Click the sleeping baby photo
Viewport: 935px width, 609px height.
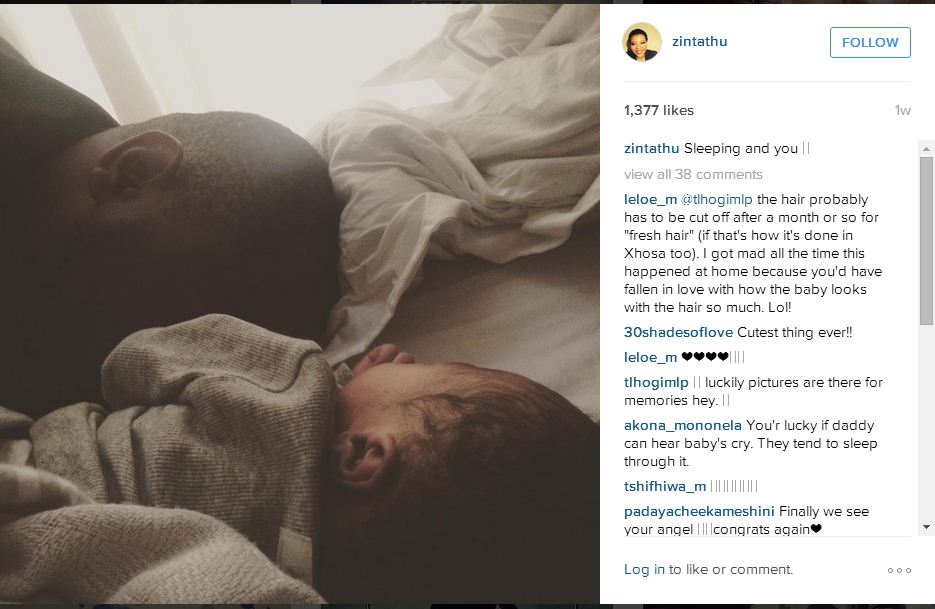[x=300, y=304]
